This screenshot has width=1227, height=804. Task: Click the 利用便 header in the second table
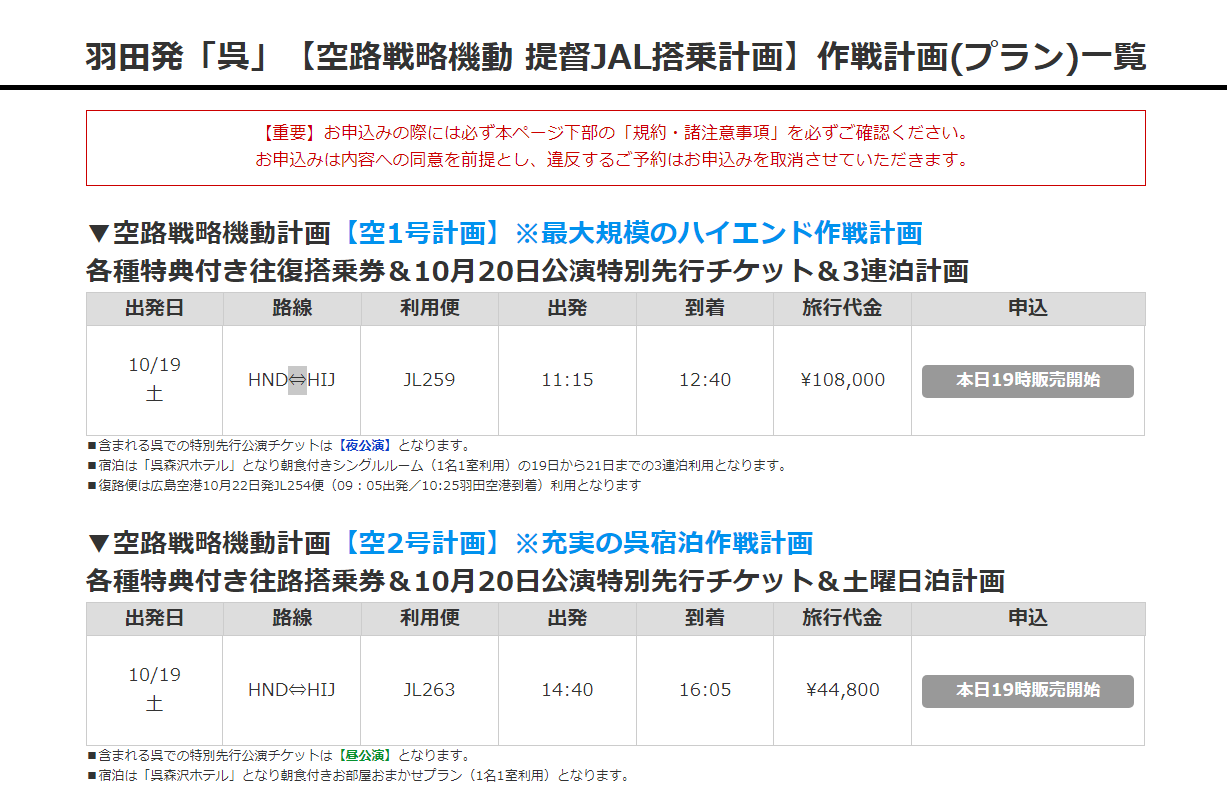point(429,618)
